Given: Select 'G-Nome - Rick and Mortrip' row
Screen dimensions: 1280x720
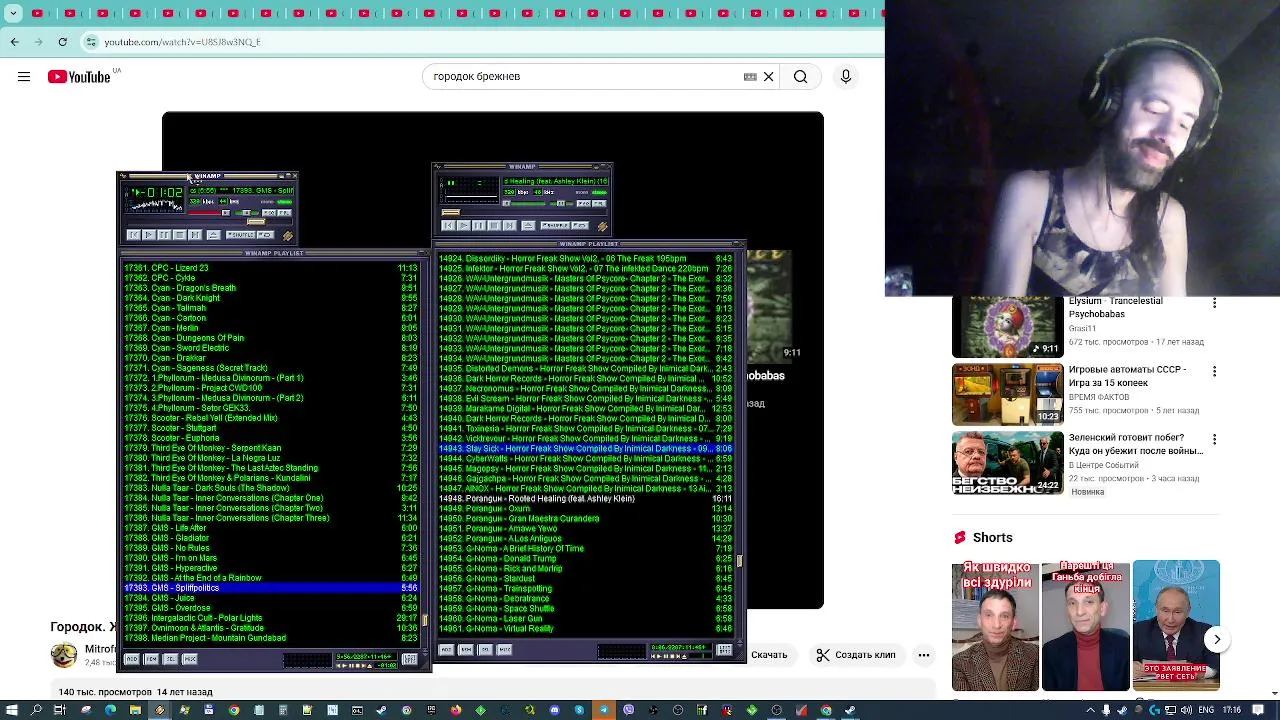Looking at the screenshot, I should click(x=585, y=568).
